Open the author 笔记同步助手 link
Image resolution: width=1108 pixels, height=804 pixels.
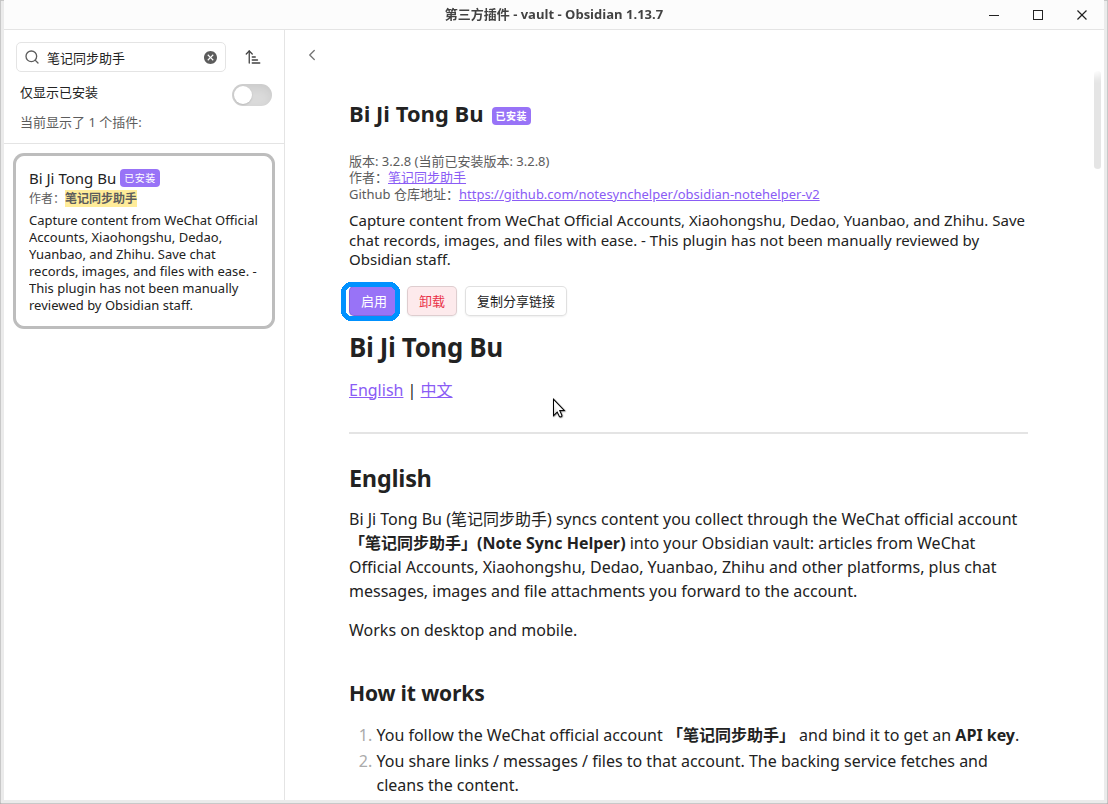coord(427,178)
